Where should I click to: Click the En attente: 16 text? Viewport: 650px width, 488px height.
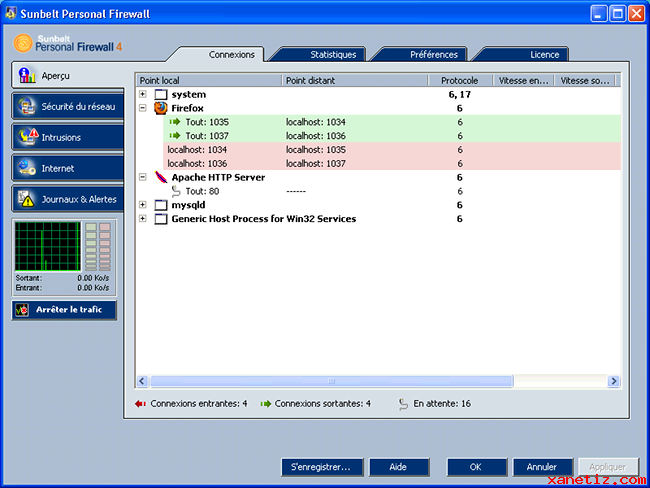pyautogui.click(x=442, y=403)
